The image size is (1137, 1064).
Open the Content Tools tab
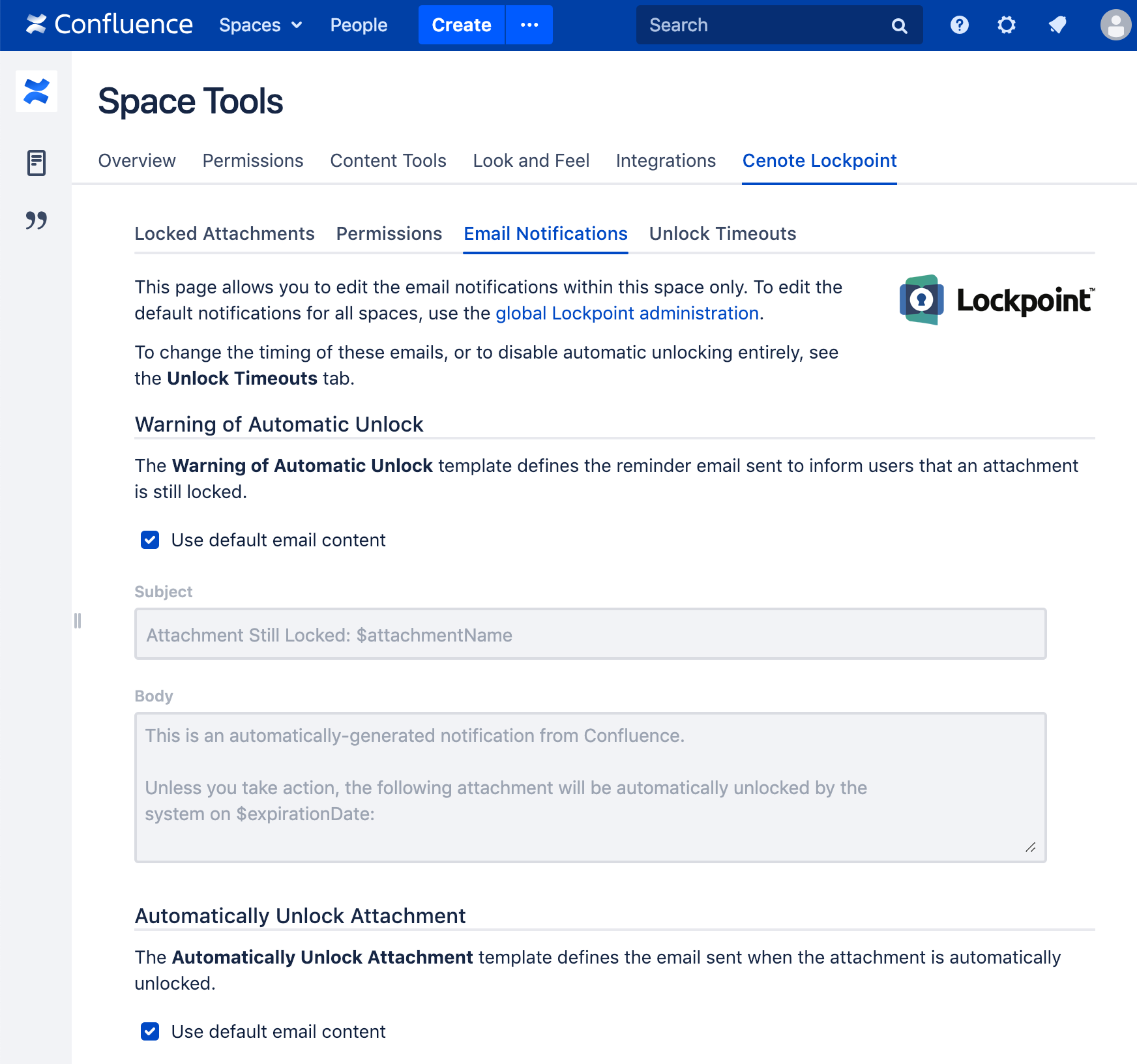[x=388, y=160]
